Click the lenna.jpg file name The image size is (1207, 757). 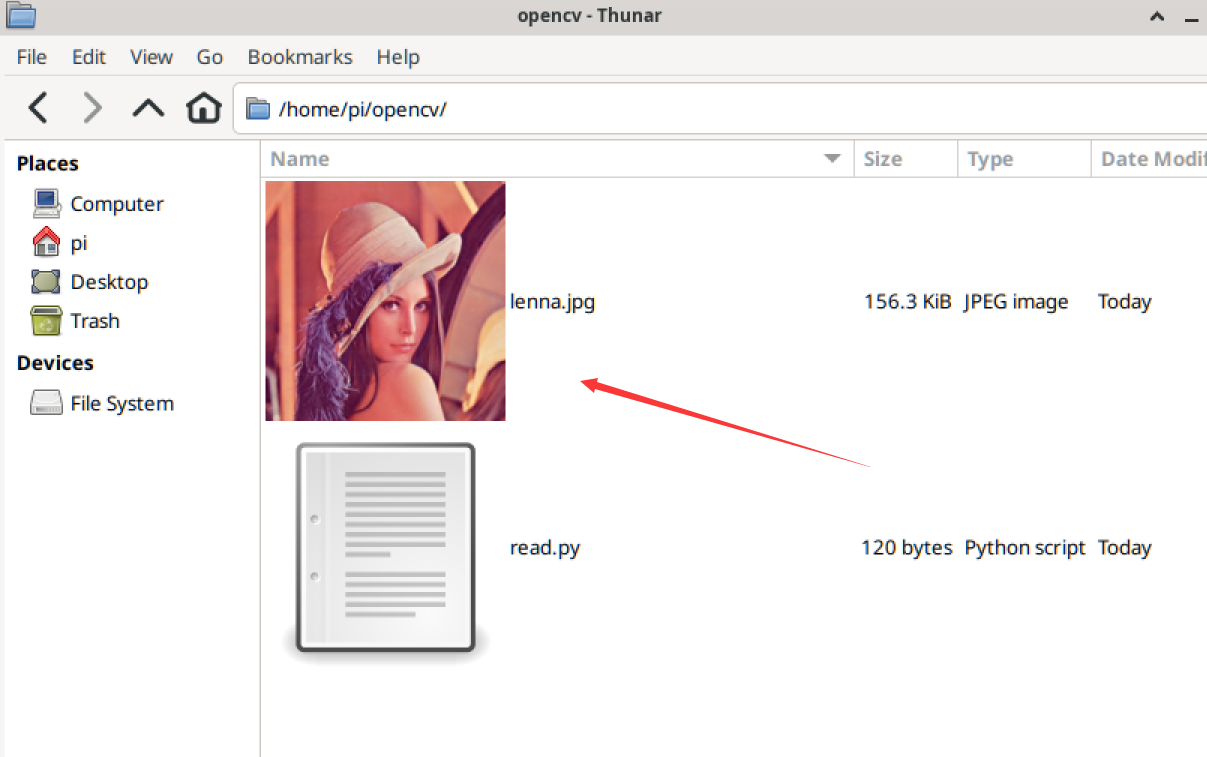pyautogui.click(x=552, y=301)
